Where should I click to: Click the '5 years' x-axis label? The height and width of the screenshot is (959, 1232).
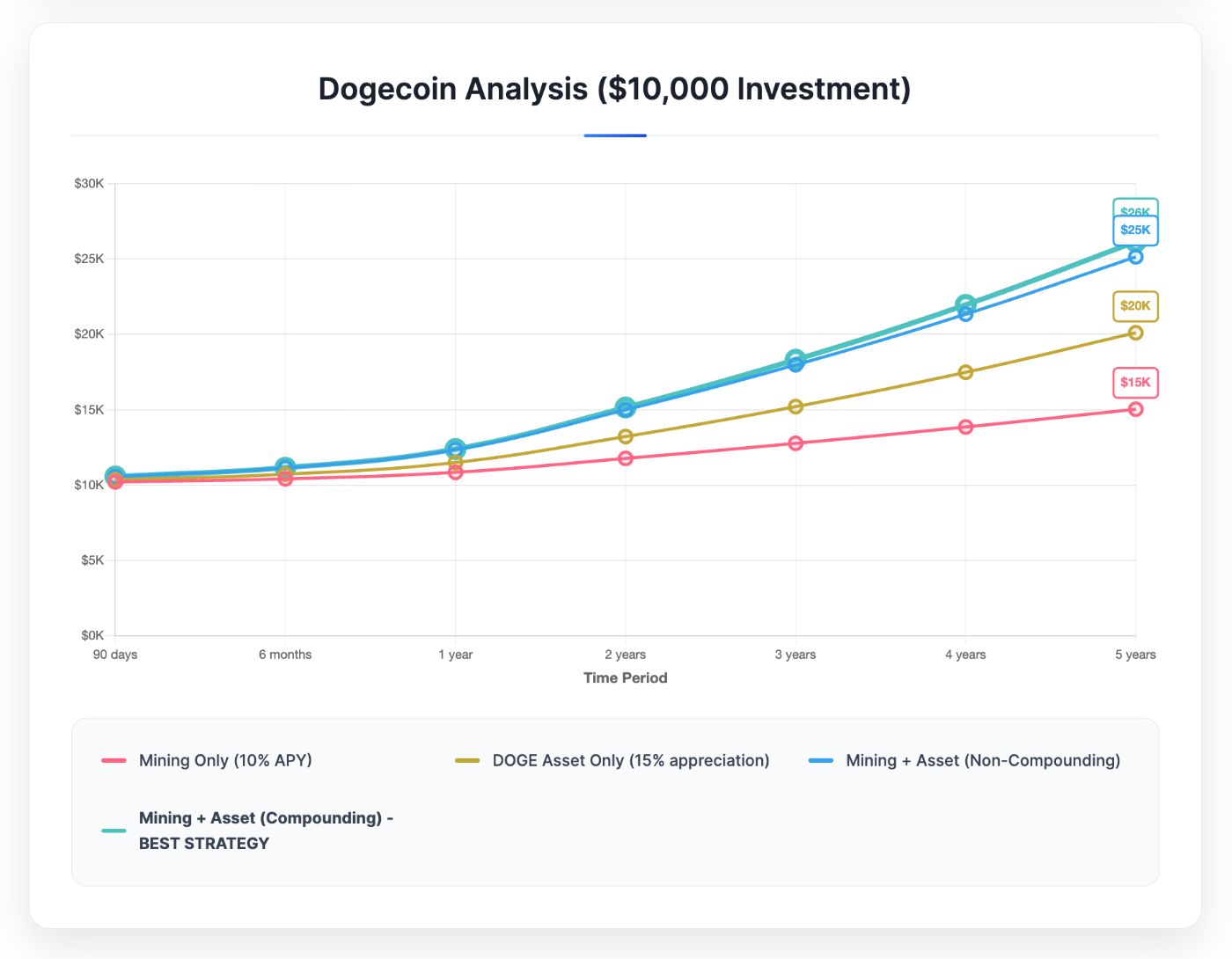(1135, 655)
